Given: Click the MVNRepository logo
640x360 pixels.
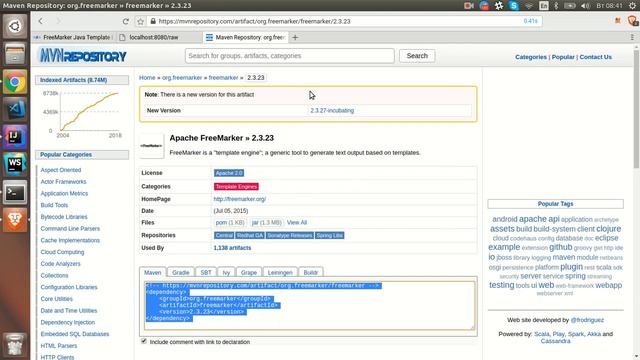Looking at the screenshot, I should click(82, 56).
